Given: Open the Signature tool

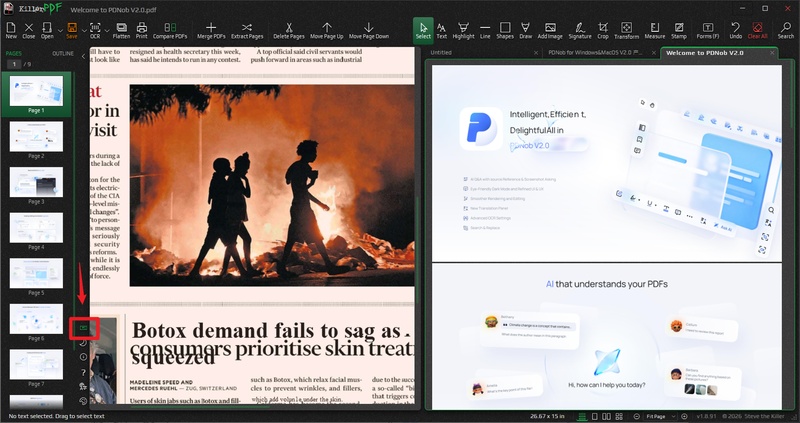Looking at the screenshot, I should point(580,30).
